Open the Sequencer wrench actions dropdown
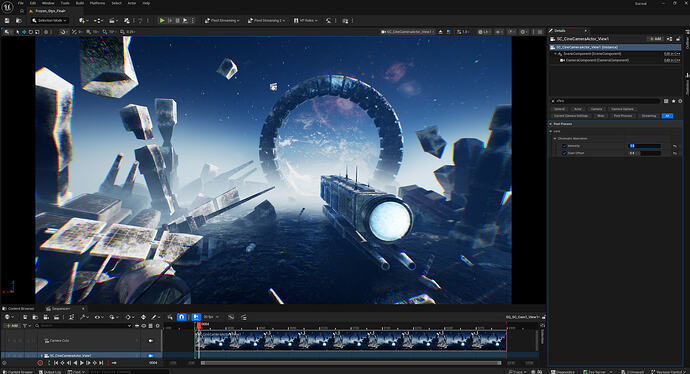This screenshot has height=374, width=690. click(84, 317)
